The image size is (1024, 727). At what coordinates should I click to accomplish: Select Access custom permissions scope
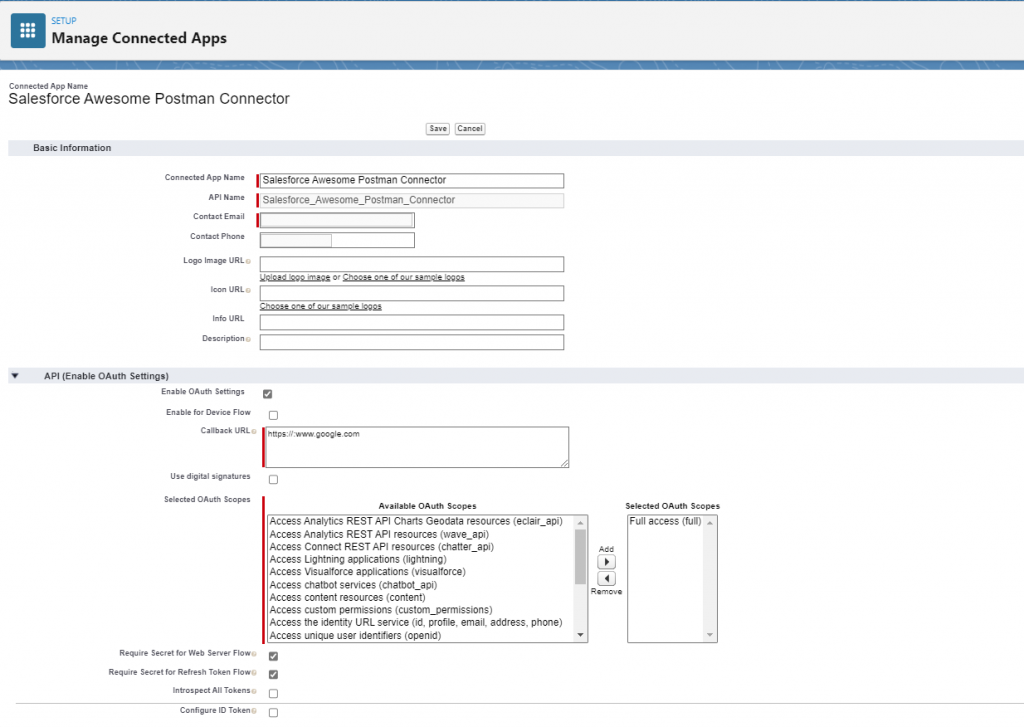[381, 609]
